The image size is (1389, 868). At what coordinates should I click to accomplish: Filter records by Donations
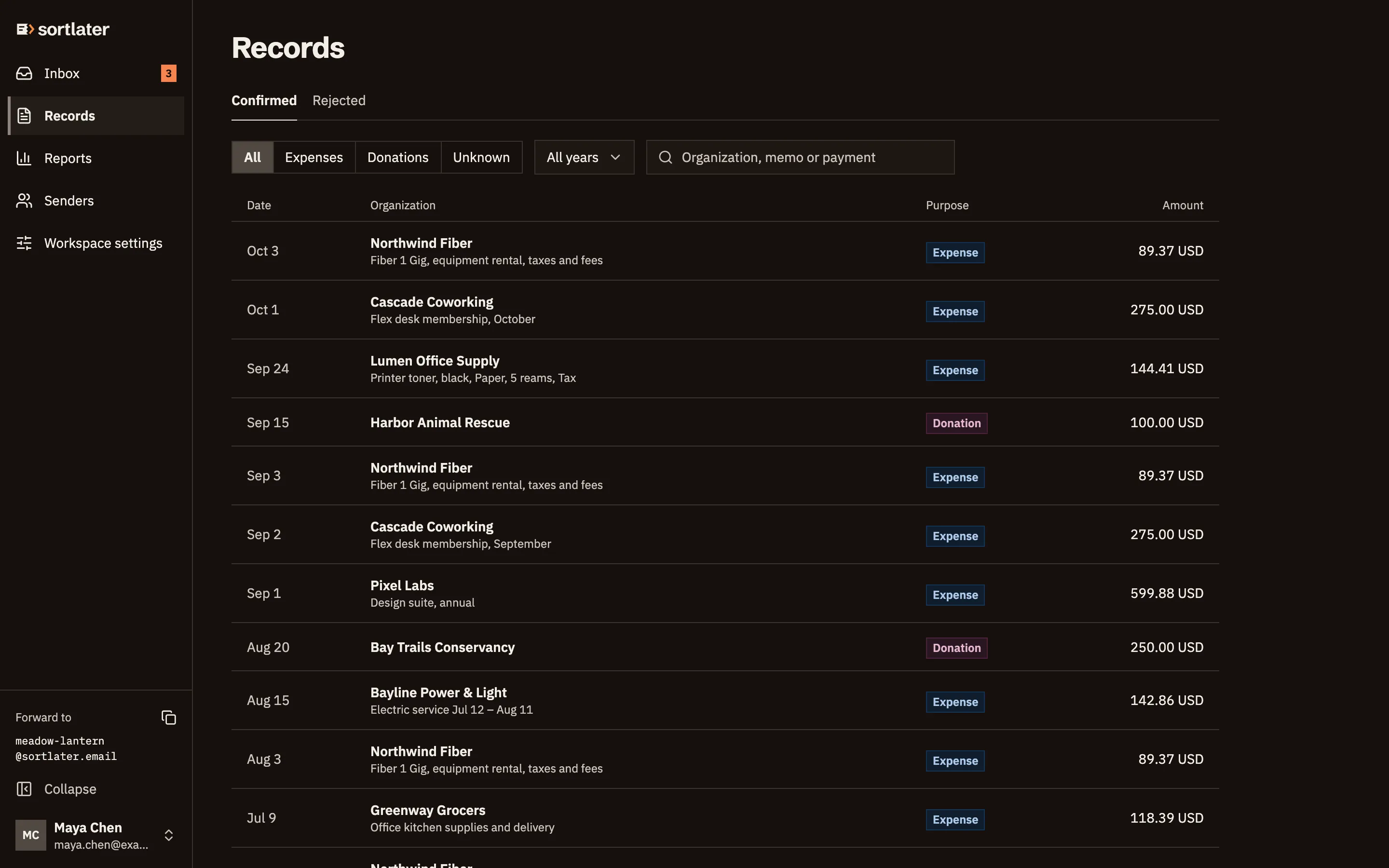click(398, 157)
